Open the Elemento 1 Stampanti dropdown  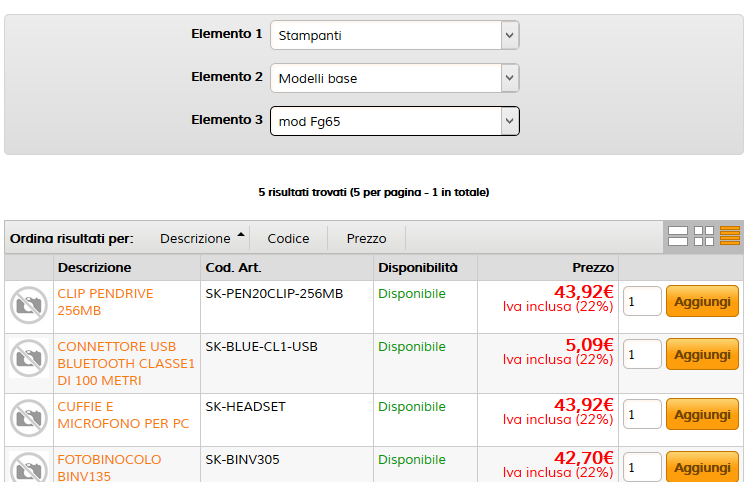pos(395,35)
